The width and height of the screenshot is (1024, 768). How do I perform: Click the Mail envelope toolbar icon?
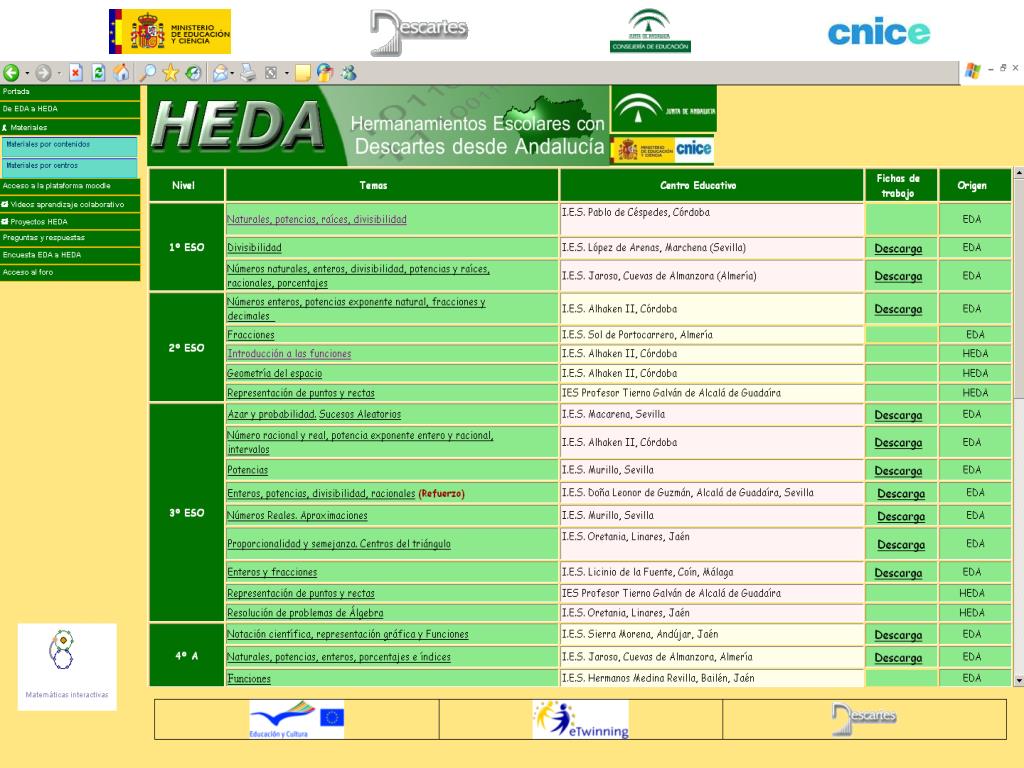point(220,72)
